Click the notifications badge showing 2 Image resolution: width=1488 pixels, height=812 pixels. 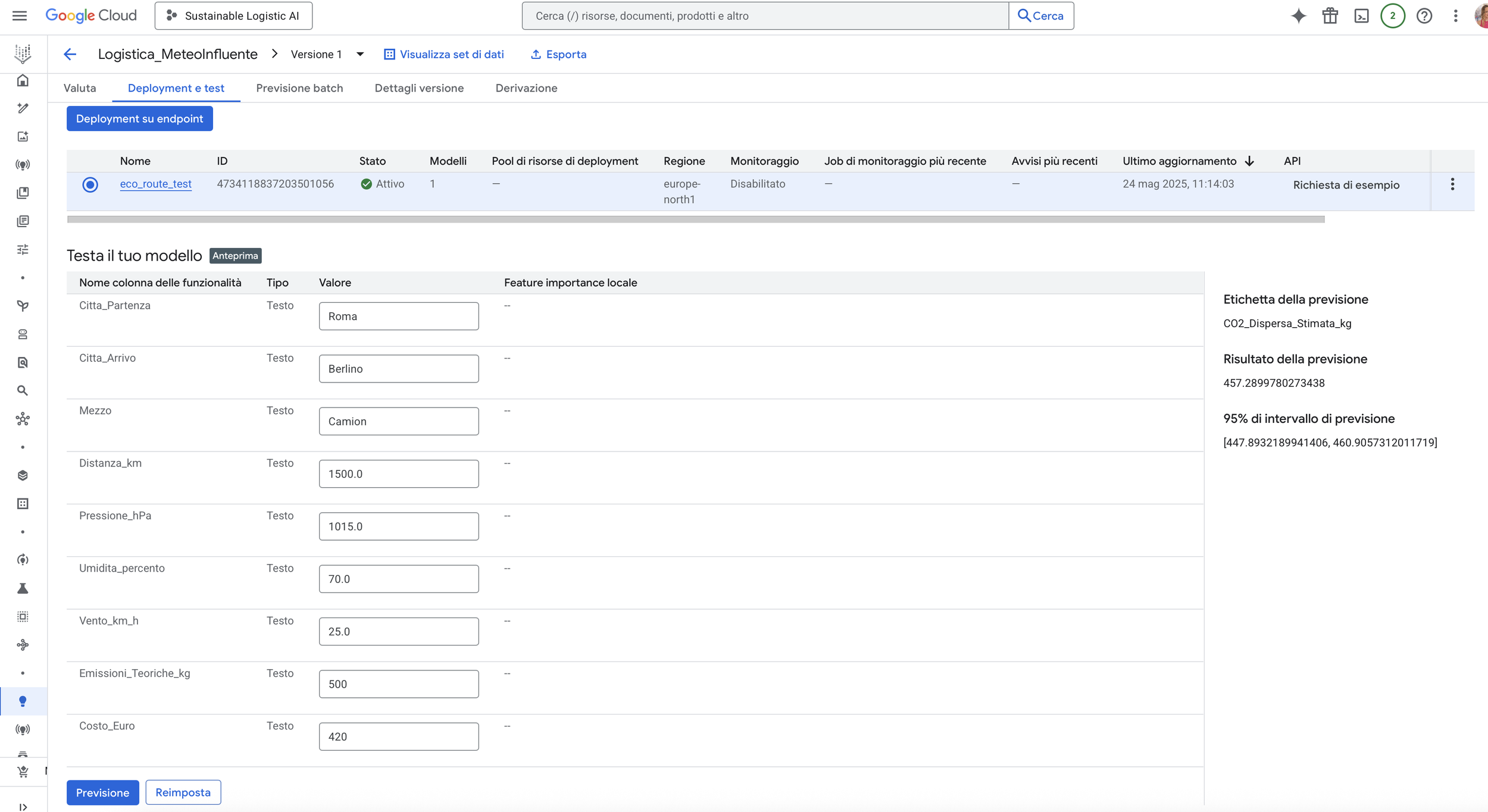coord(1392,16)
